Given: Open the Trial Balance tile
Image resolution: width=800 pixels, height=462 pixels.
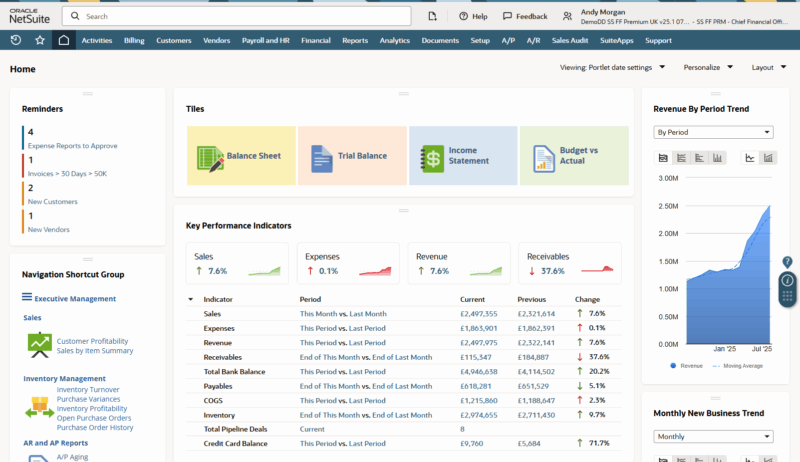Looking at the screenshot, I should tap(352, 156).
